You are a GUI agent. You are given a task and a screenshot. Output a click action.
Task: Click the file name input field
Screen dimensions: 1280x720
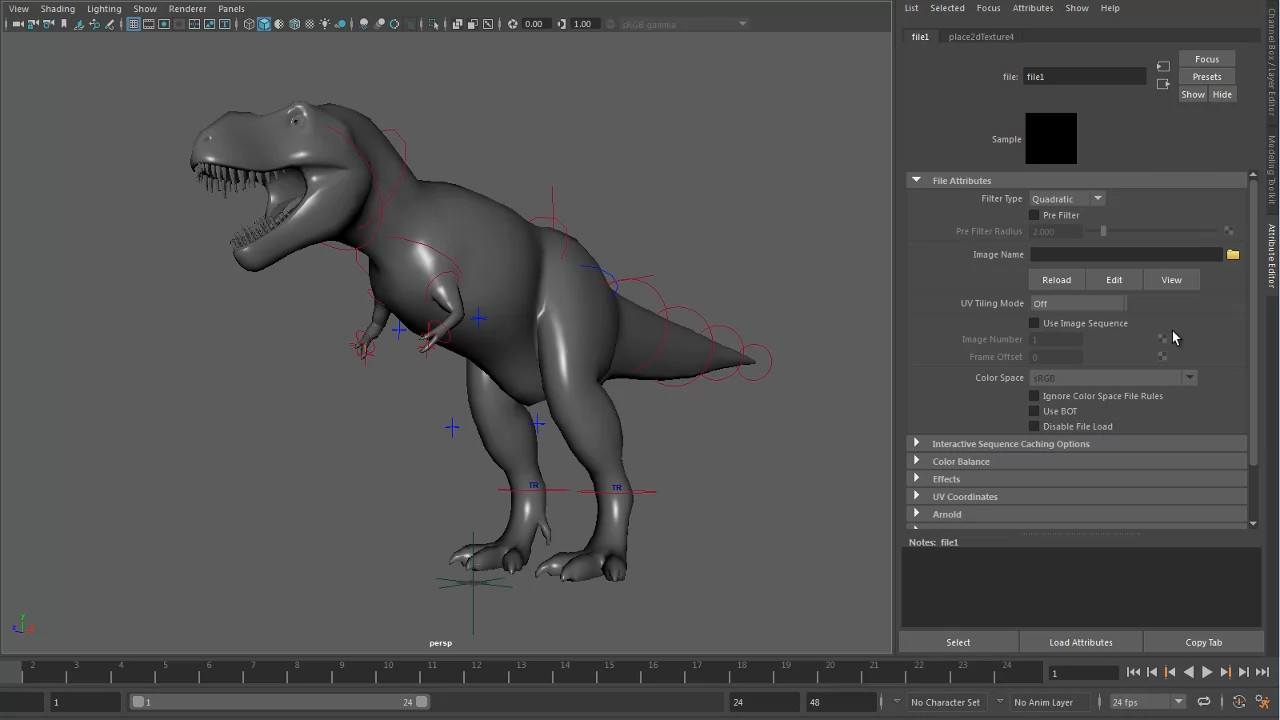(1084, 77)
